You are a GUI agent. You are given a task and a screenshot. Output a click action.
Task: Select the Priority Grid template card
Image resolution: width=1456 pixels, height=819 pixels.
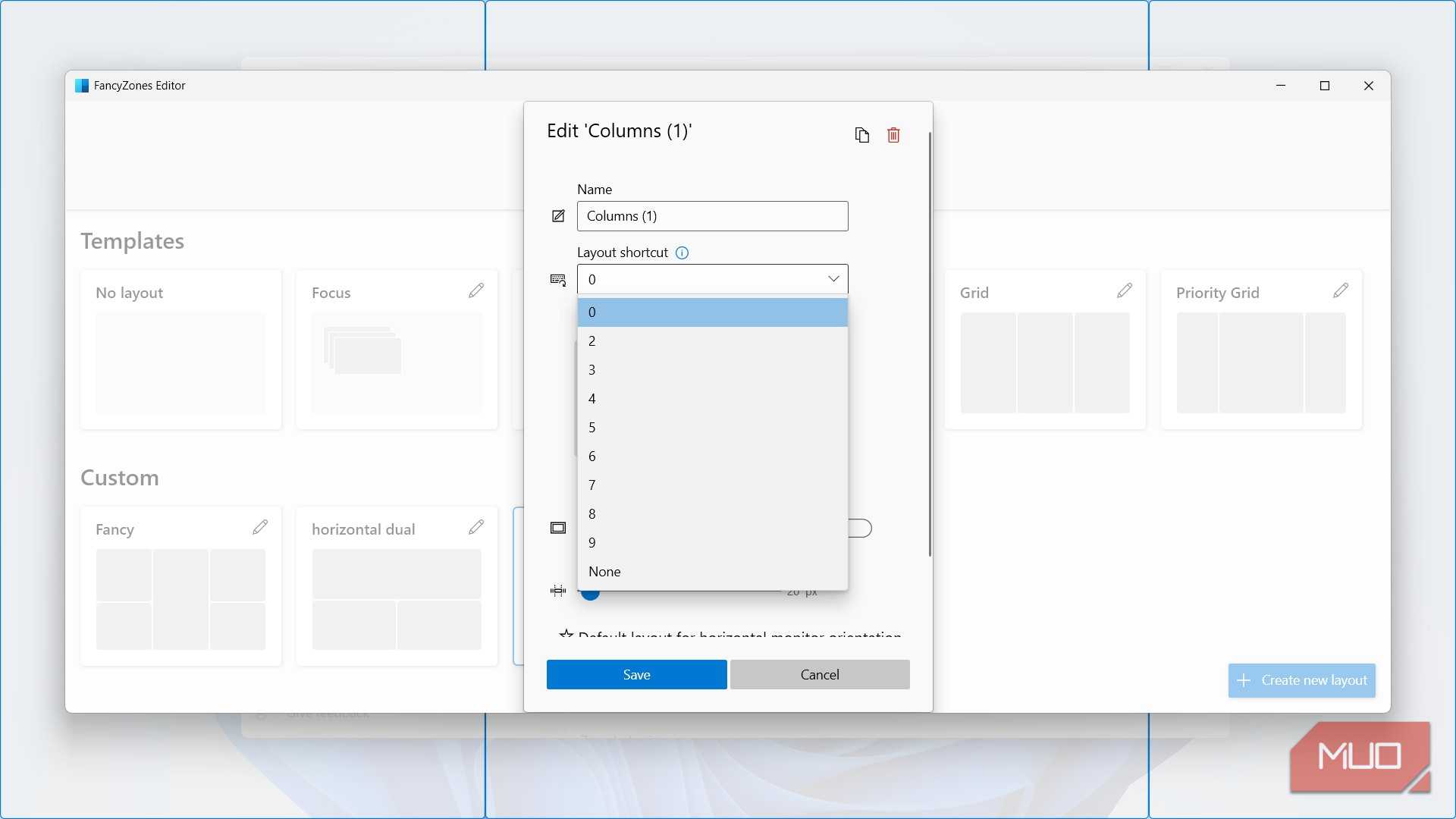[1261, 350]
